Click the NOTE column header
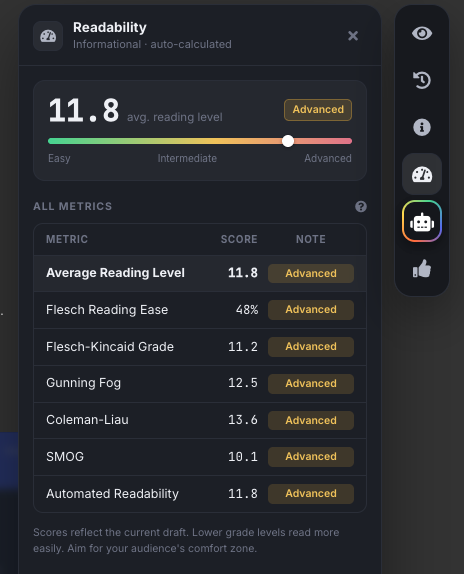Viewport: 464px width, 574px height. (311, 239)
